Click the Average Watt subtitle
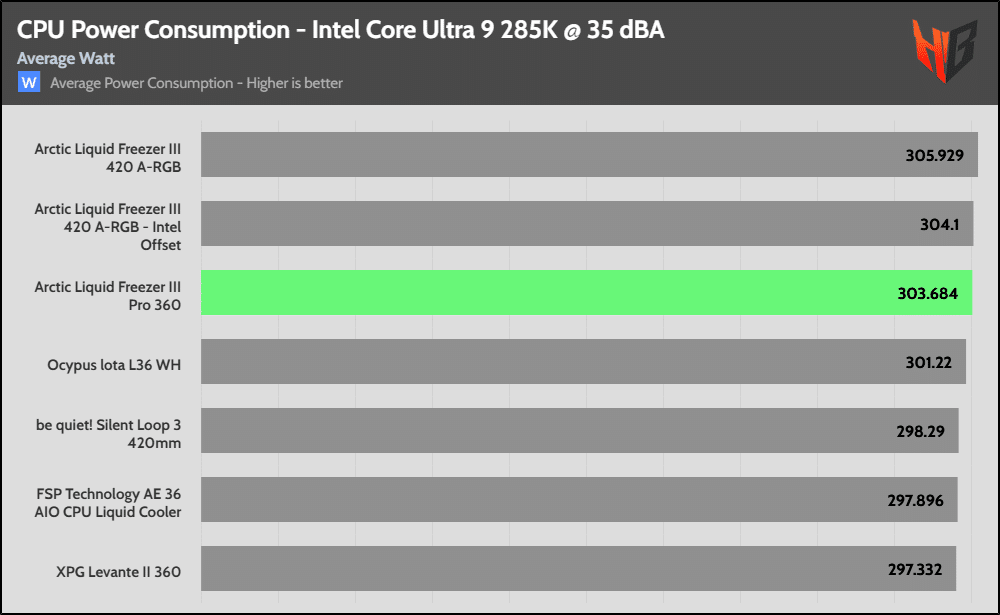This screenshot has width=1000, height=615. (66, 59)
